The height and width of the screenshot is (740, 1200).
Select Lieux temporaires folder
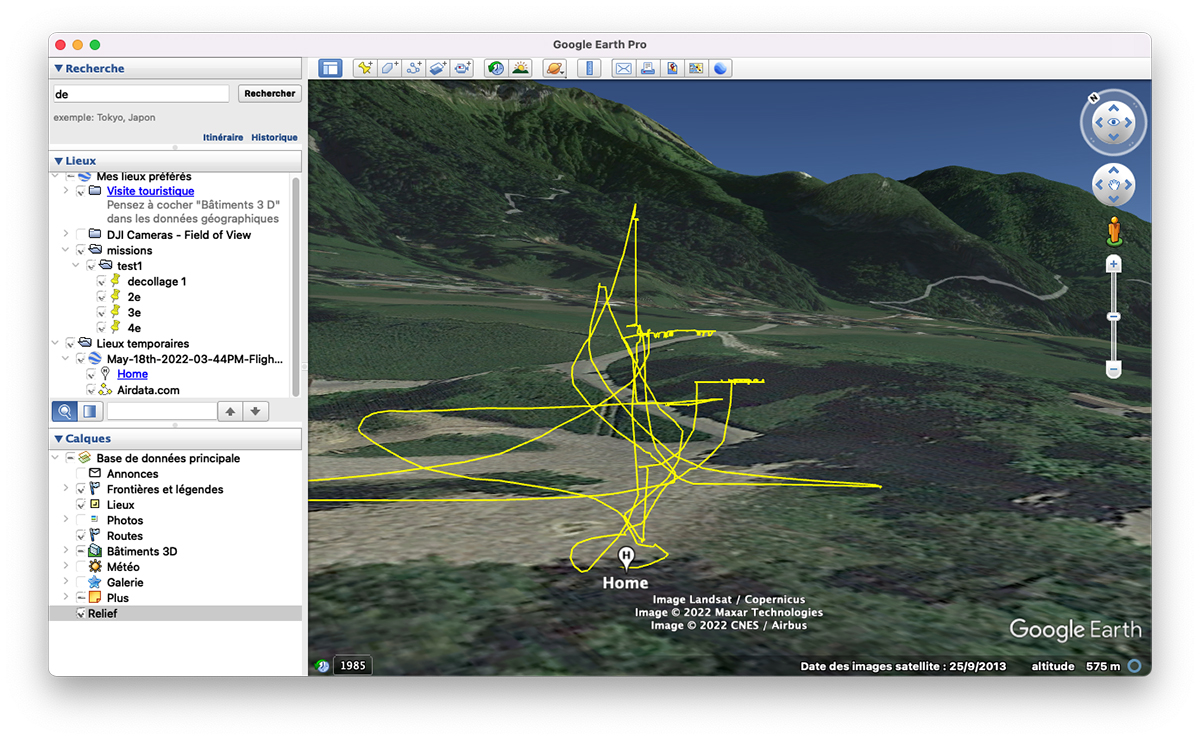tap(143, 344)
